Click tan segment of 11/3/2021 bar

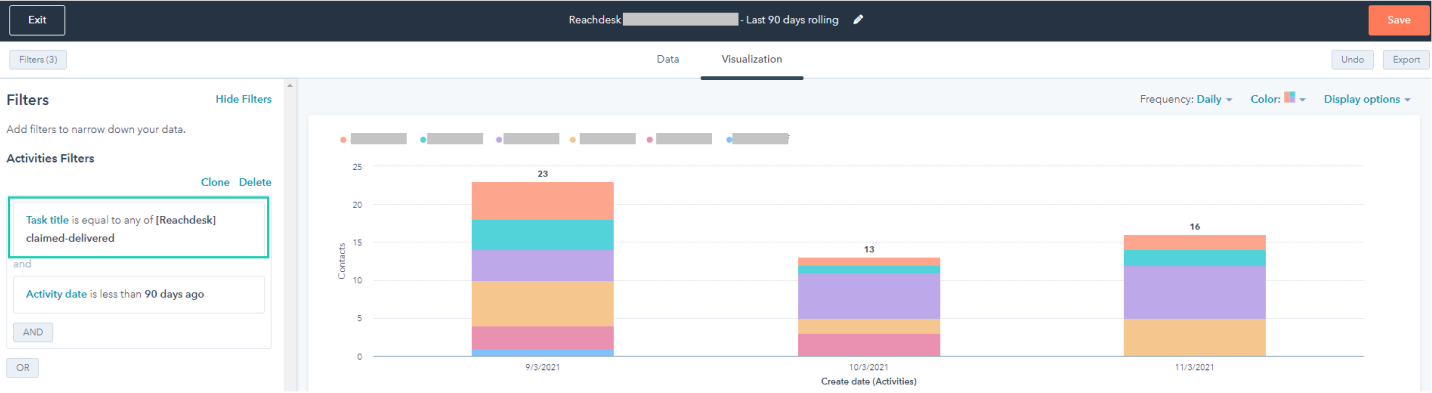(1195, 337)
